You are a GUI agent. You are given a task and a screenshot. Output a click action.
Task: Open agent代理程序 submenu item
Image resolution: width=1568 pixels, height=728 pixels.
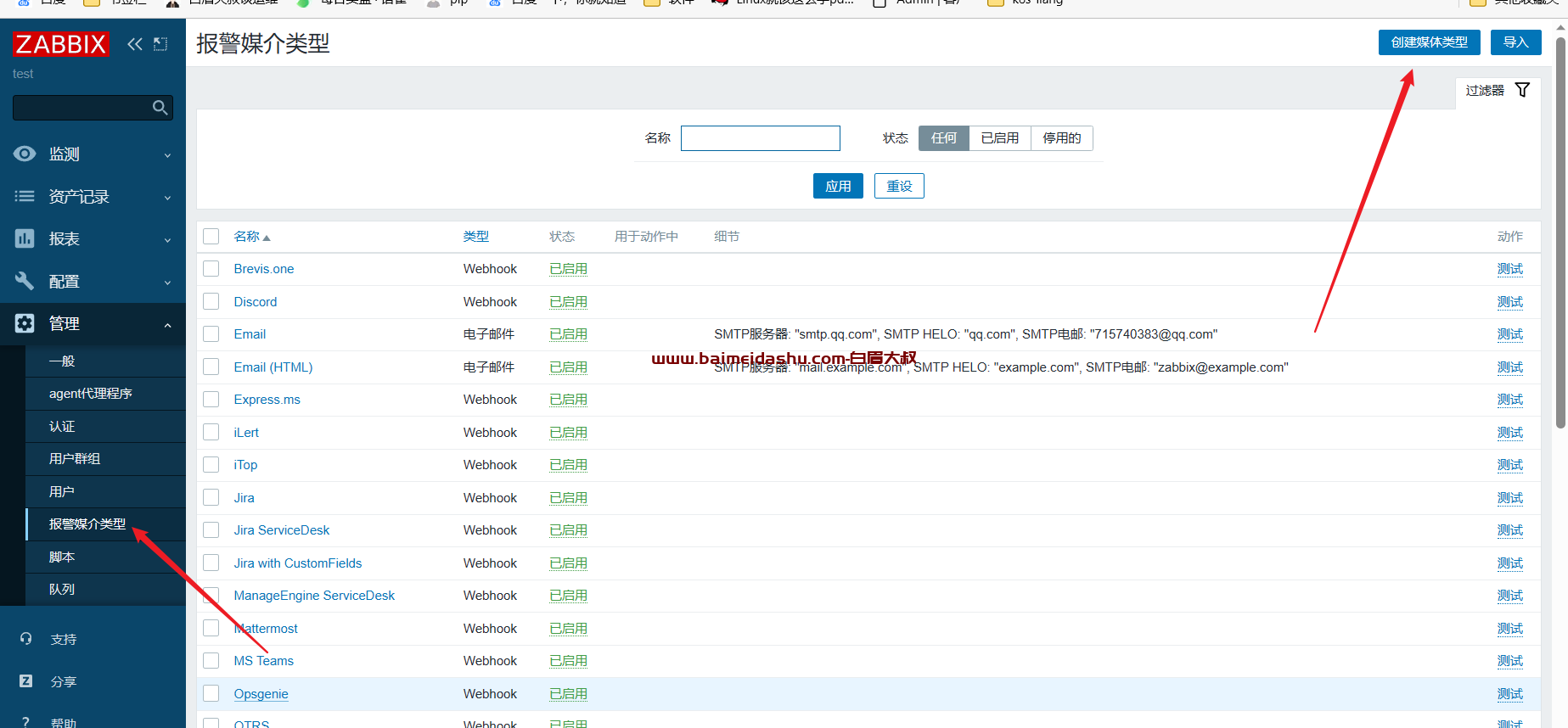(x=105, y=394)
